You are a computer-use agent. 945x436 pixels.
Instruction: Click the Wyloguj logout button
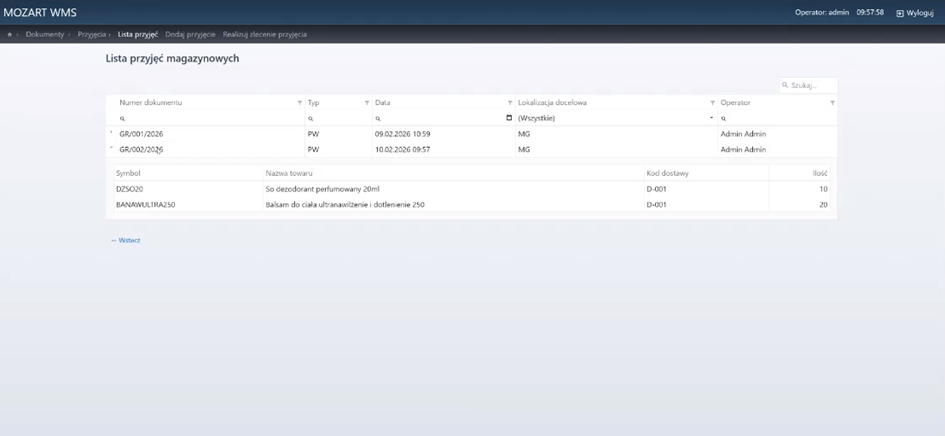coord(914,13)
